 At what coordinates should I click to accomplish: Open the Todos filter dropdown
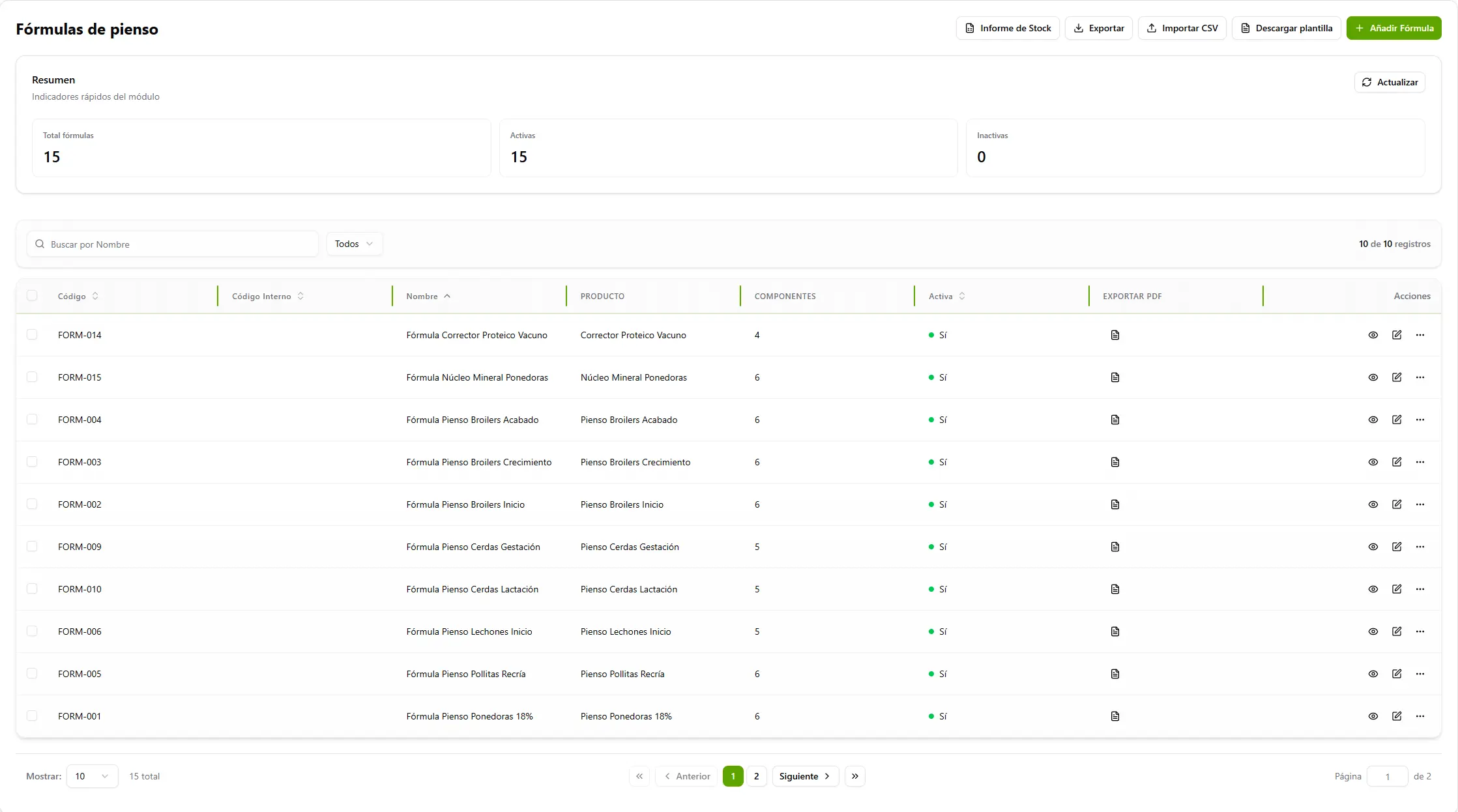pos(354,244)
